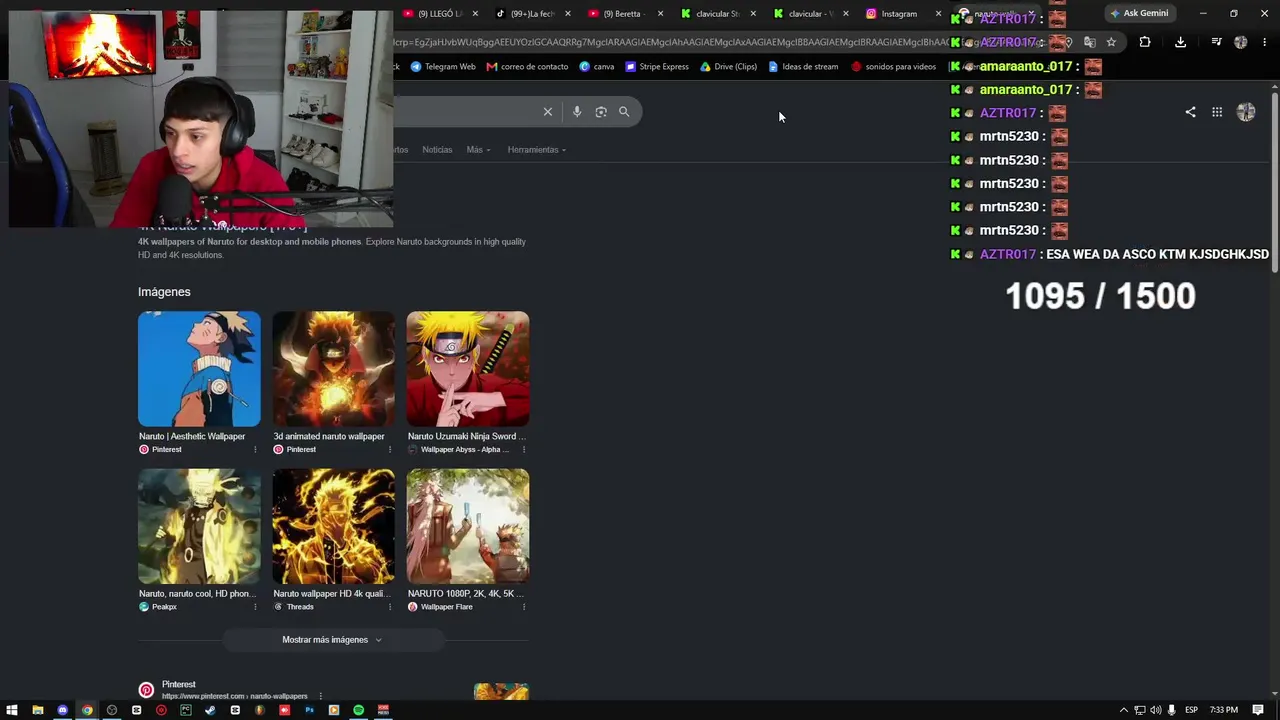Open Discord from taskbar
Image resolution: width=1280 pixels, height=720 pixels.
pyautogui.click(x=62, y=710)
